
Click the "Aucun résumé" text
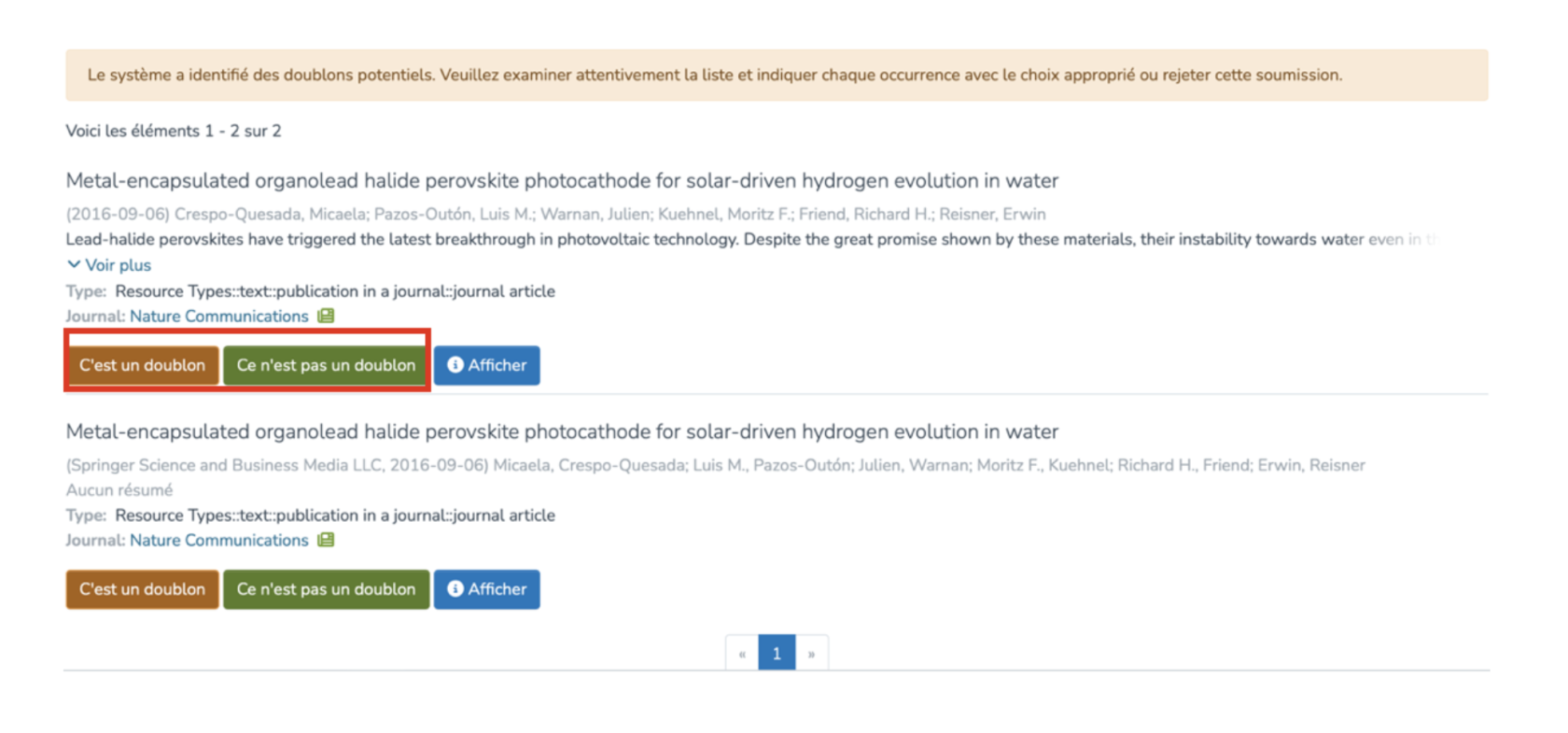point(119,490)
